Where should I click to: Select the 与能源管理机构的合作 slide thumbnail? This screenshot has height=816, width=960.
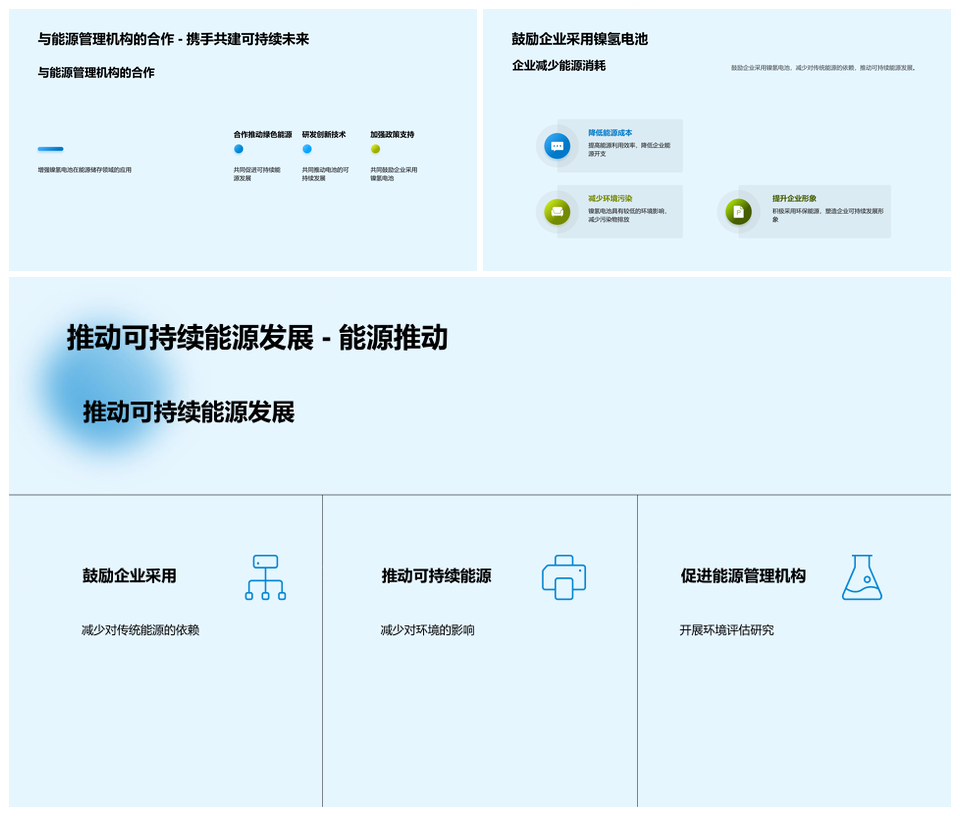click(x=243, y=140)
